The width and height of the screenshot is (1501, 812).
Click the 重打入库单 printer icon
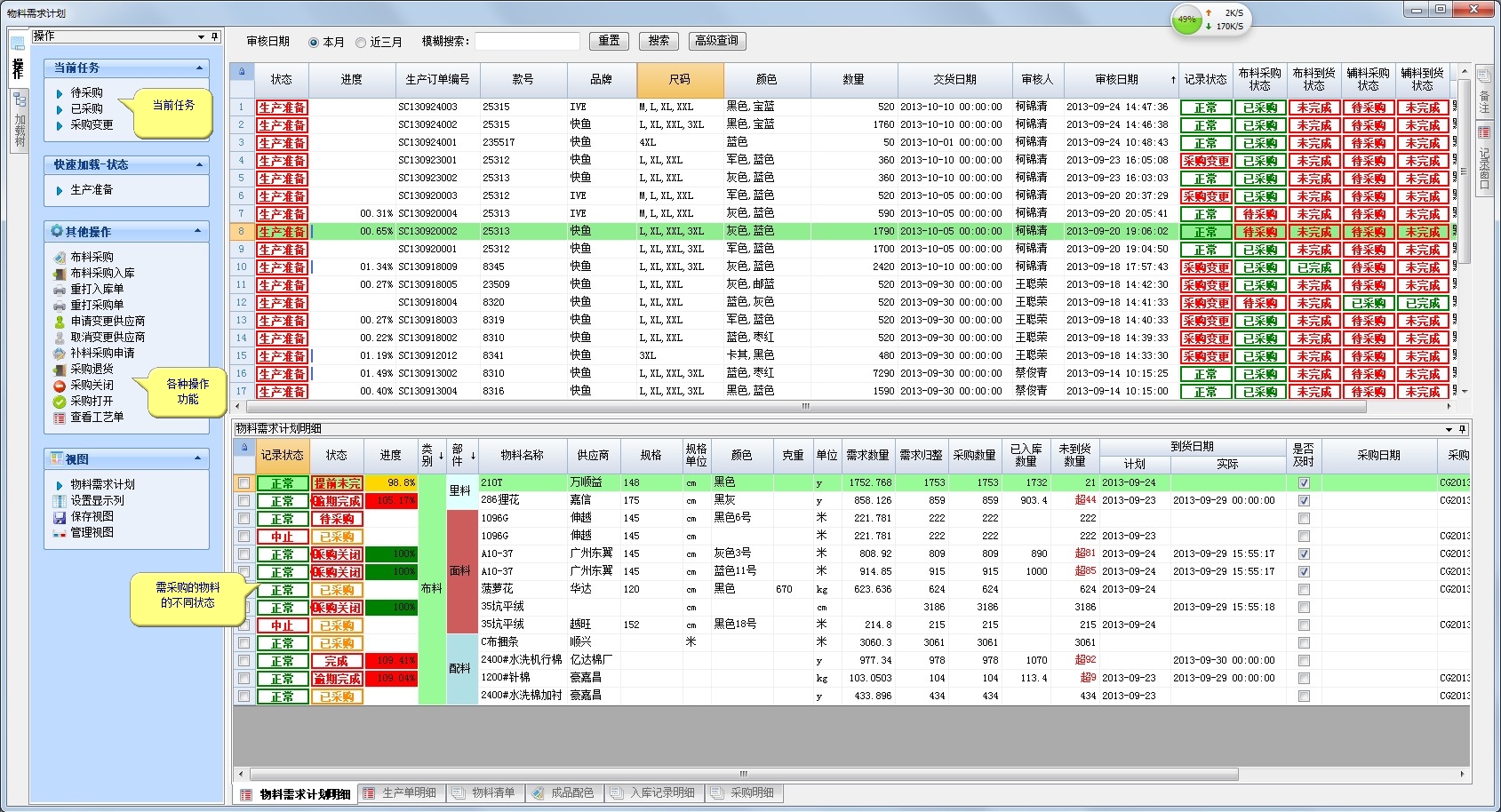click(60, 289)
